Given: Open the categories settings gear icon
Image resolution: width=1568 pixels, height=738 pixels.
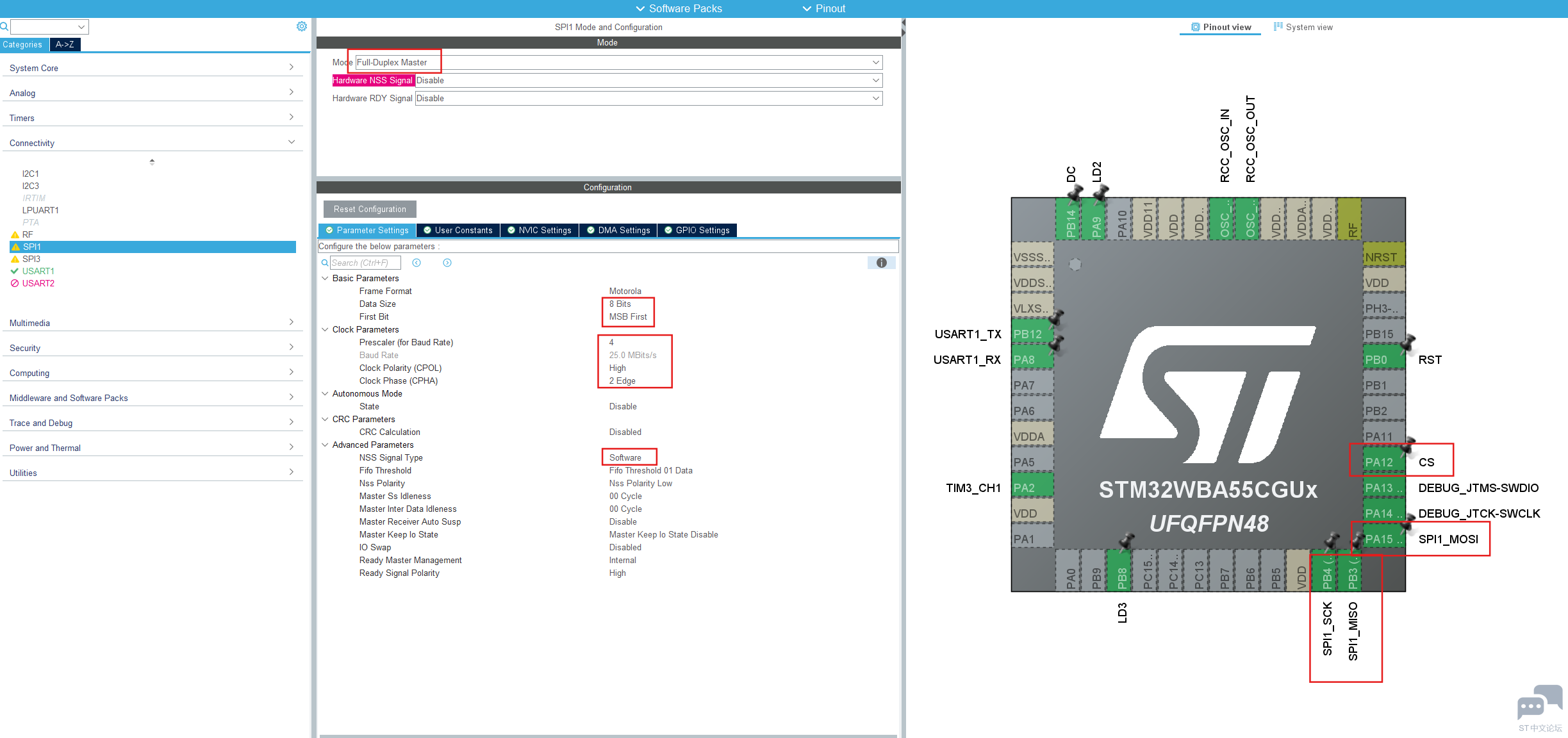Looking at the screenshot, I should pyautogui.click(x=302, y=26).
